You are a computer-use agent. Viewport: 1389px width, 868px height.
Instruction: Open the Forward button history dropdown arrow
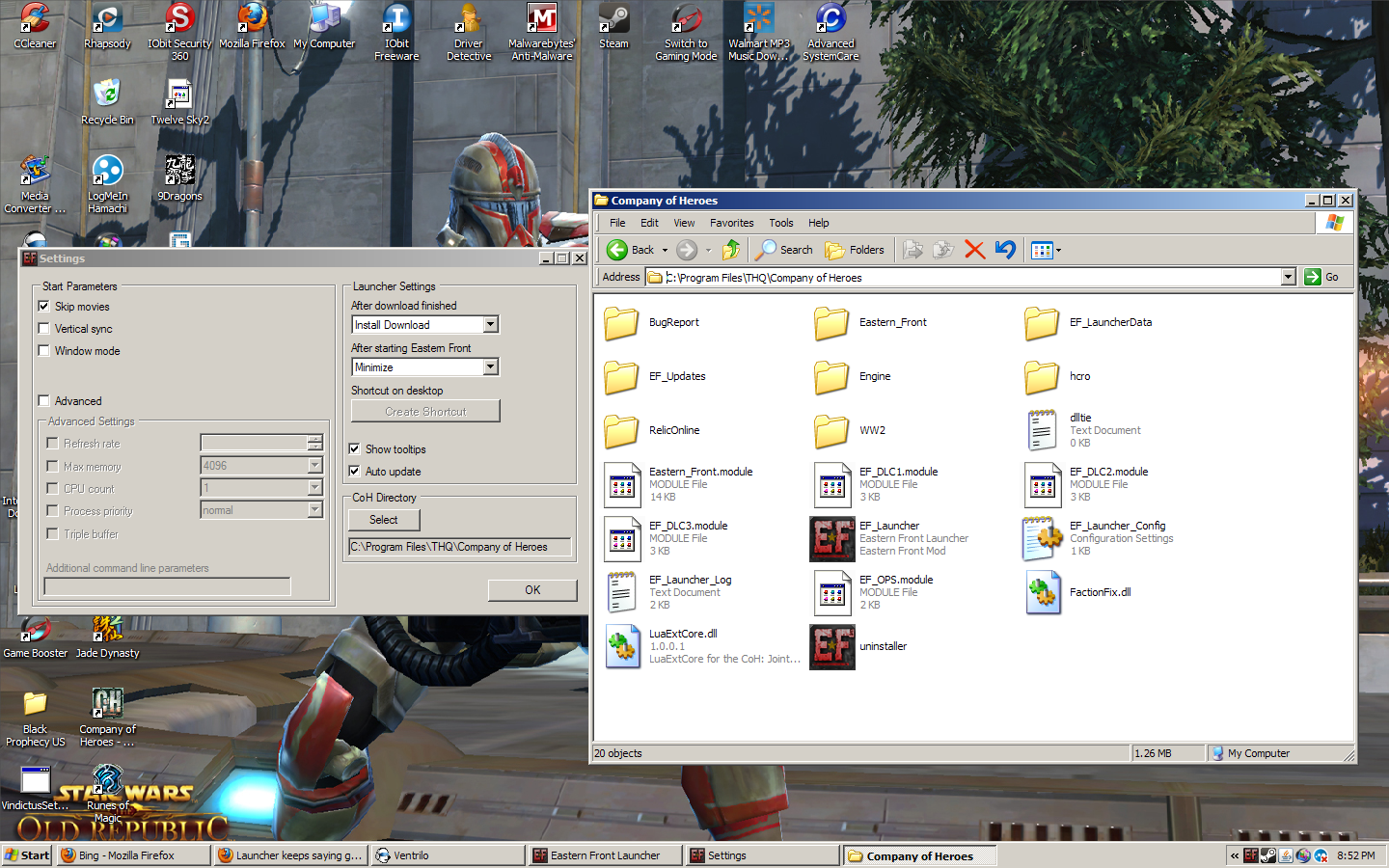click(708, 250)
